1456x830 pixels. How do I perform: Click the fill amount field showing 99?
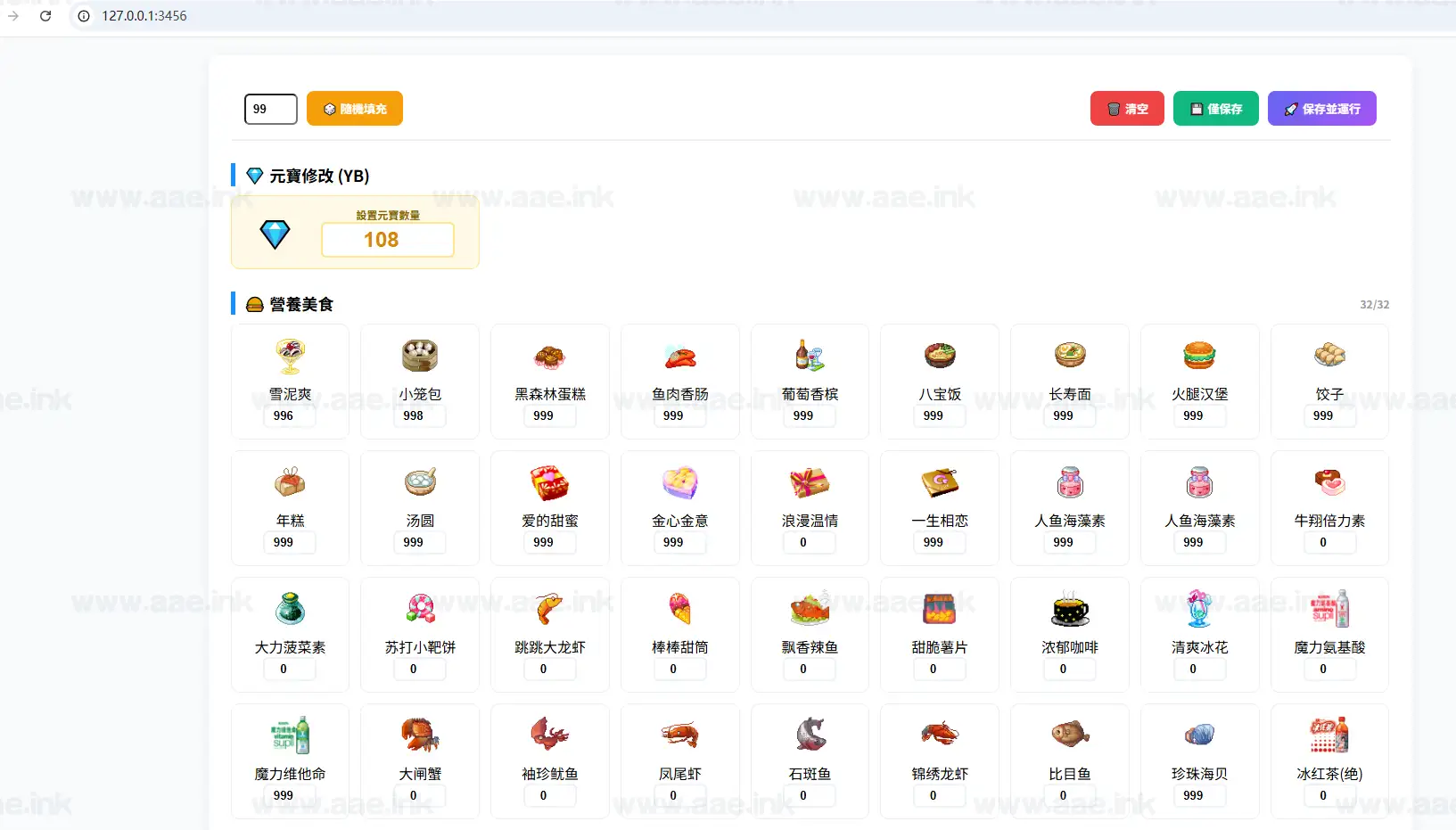[271, 109]
